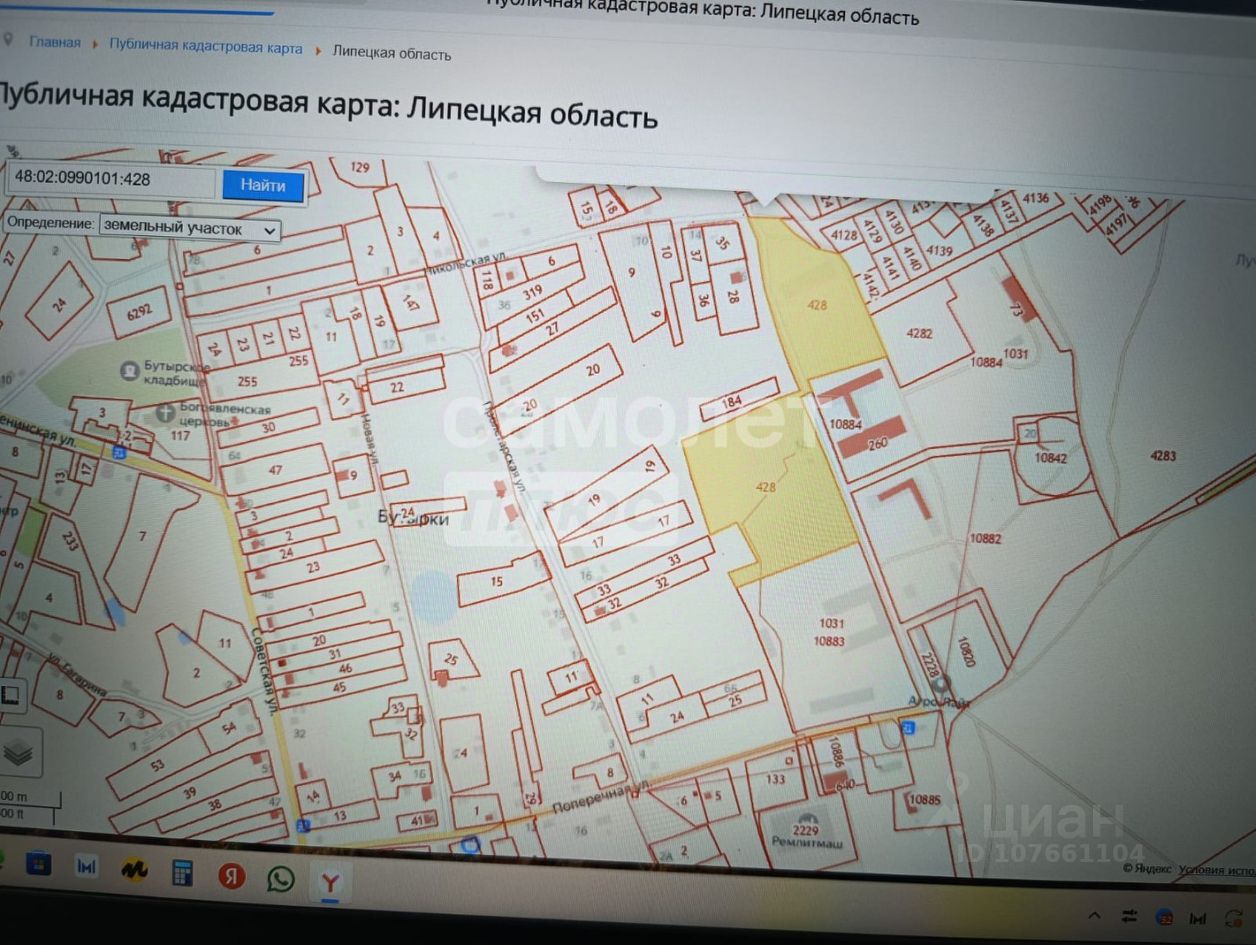Click bus stop icon at Советская ул. bottom
Image resolution: width=1256 pixels, height=945 pixels.
coord(303,826)
